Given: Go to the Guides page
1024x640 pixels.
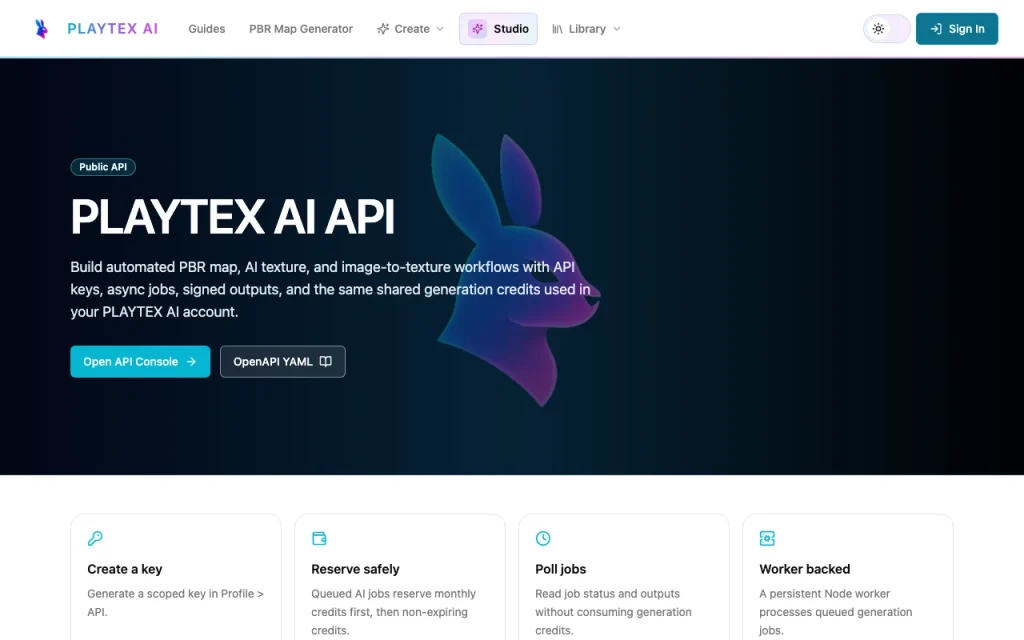Looking at the screenshot, I should [x=206, y=29].
